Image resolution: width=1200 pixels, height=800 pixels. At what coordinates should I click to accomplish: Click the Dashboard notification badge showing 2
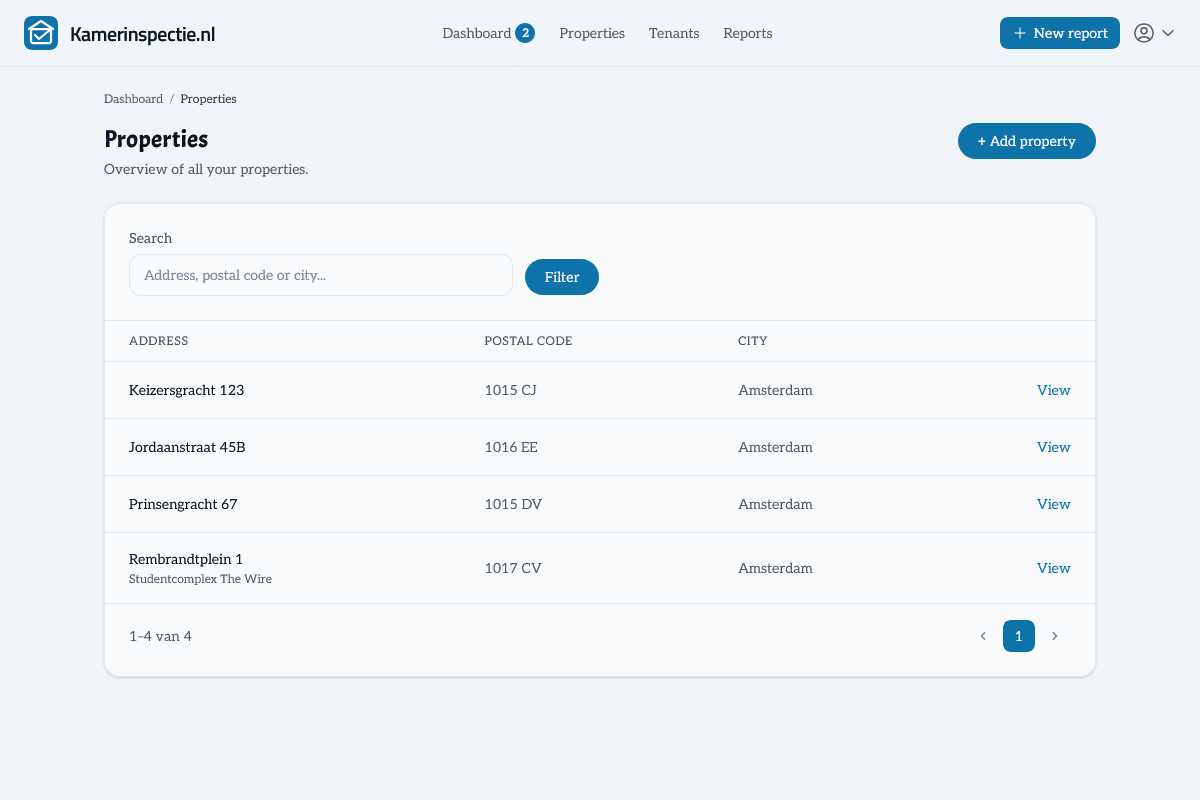point(525,33)
